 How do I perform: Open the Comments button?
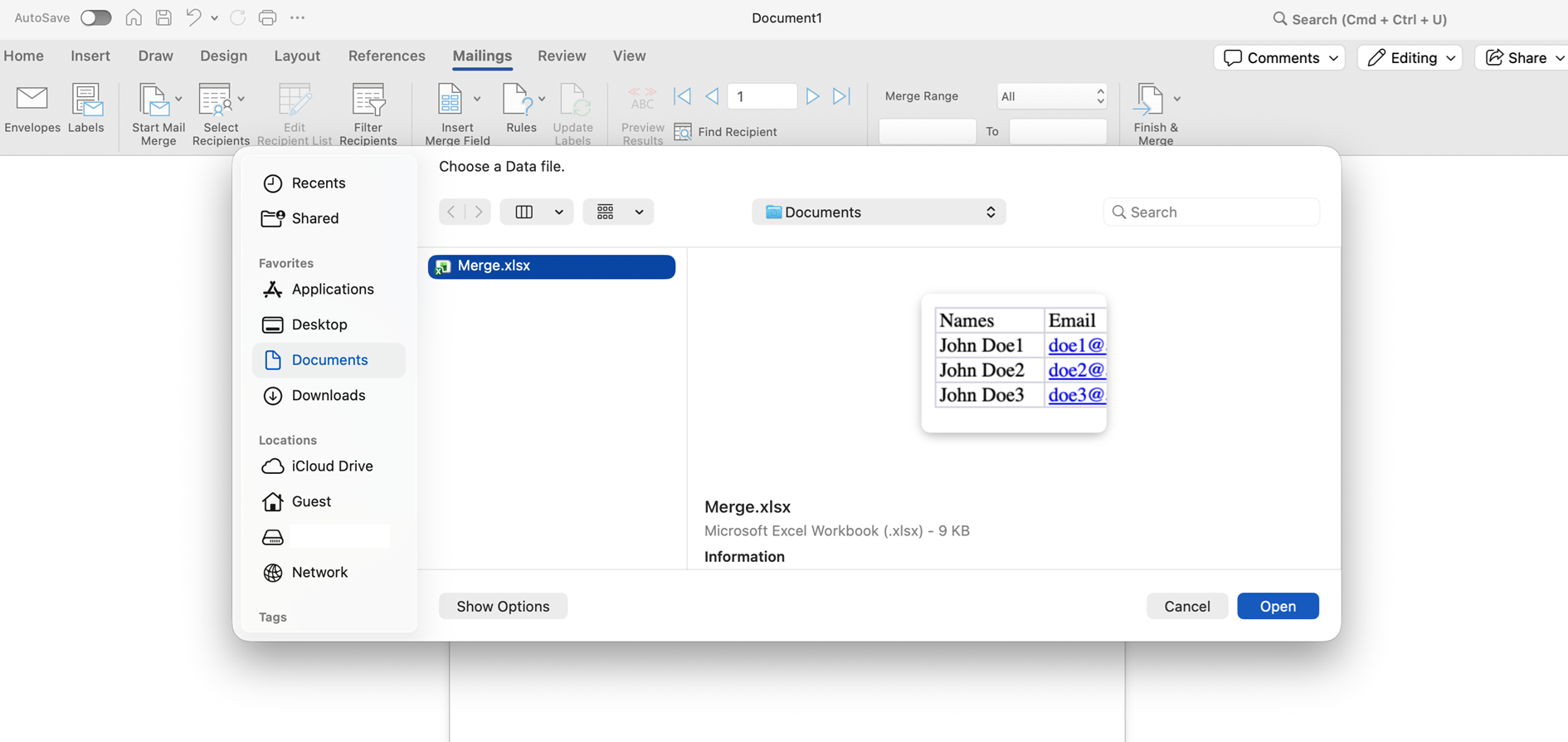[x=1279, y=57]
